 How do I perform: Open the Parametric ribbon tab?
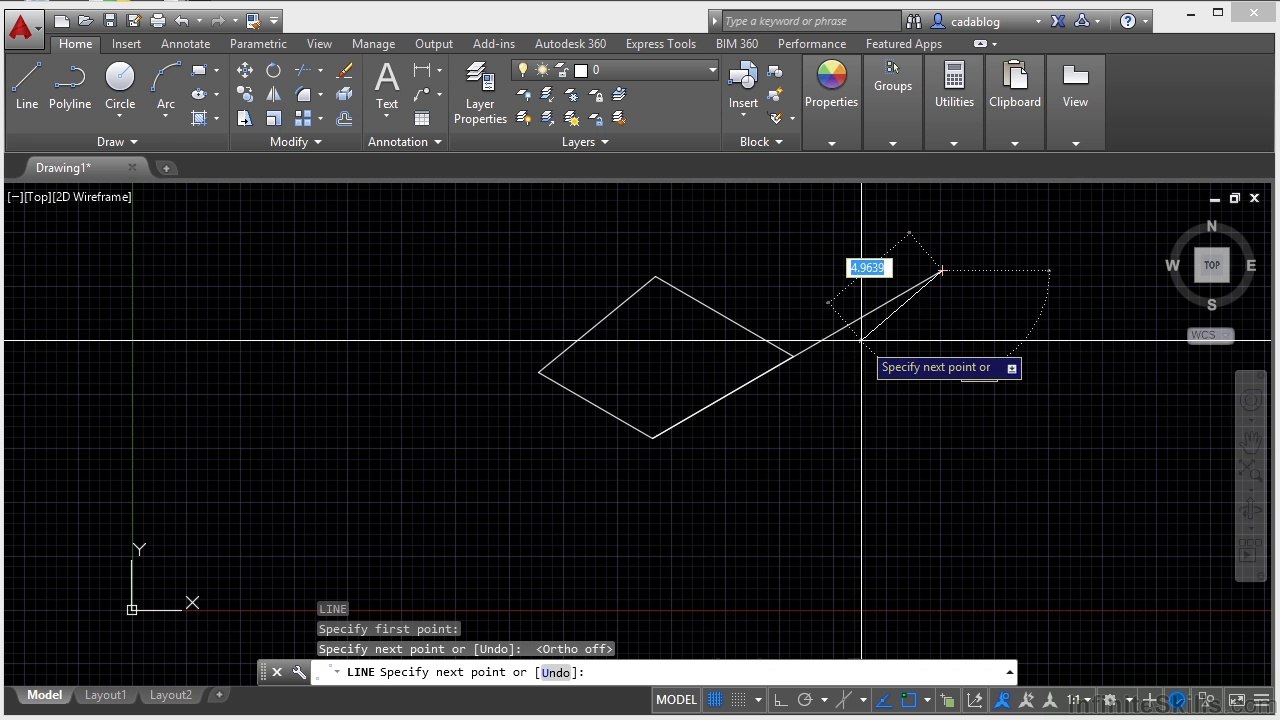click(258, 44)
